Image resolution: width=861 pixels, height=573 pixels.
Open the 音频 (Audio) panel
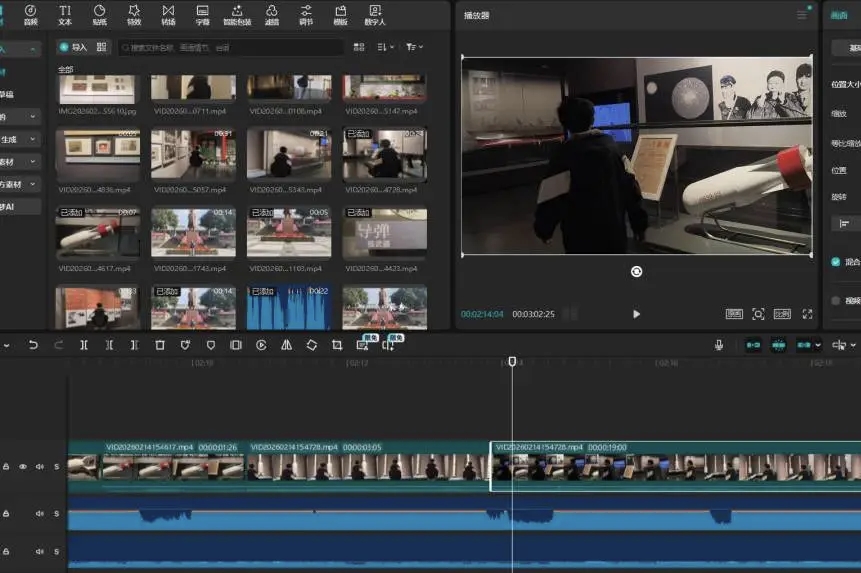click(x=30, y=14)
